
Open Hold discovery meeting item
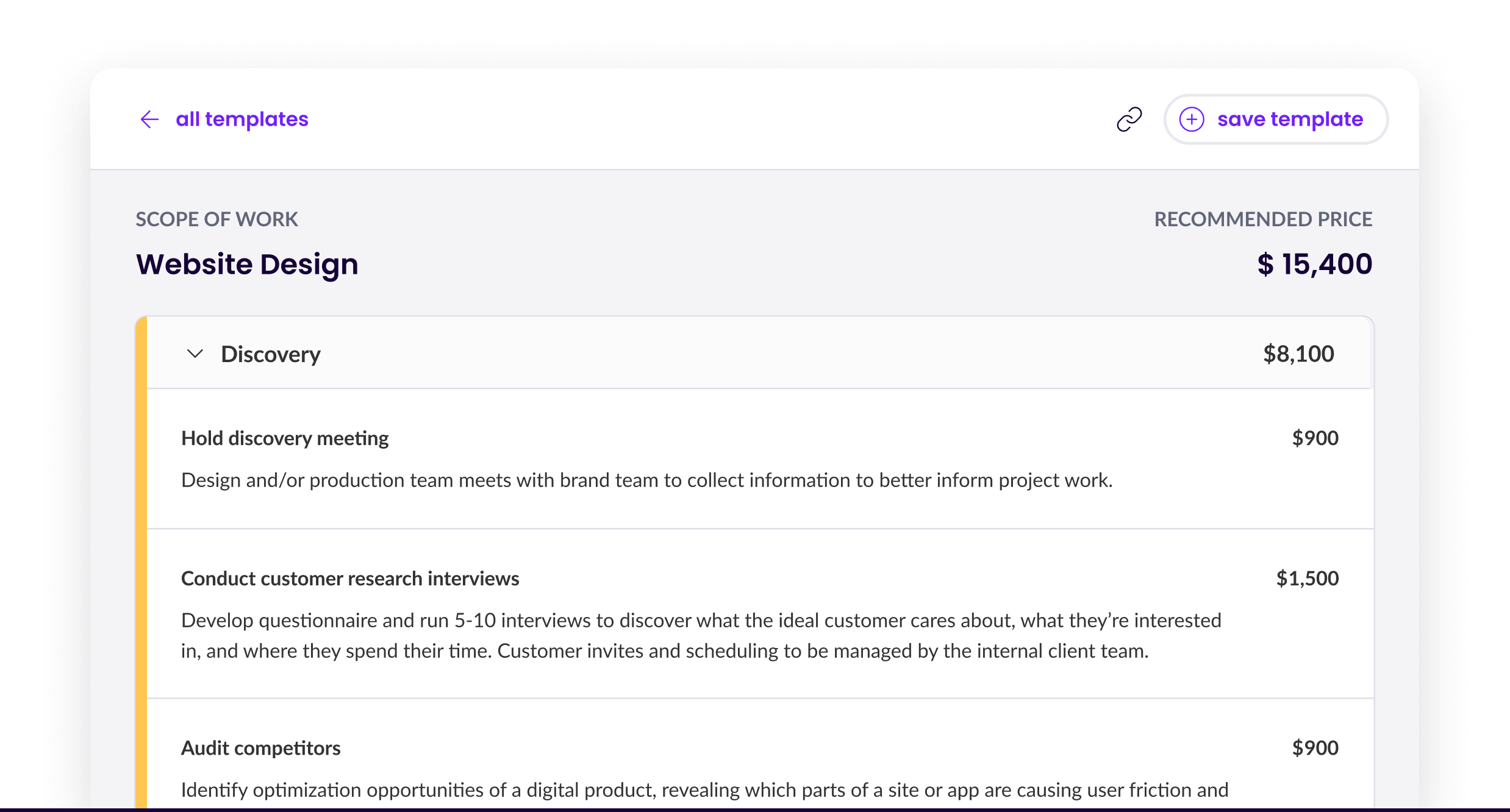(285, 438)
